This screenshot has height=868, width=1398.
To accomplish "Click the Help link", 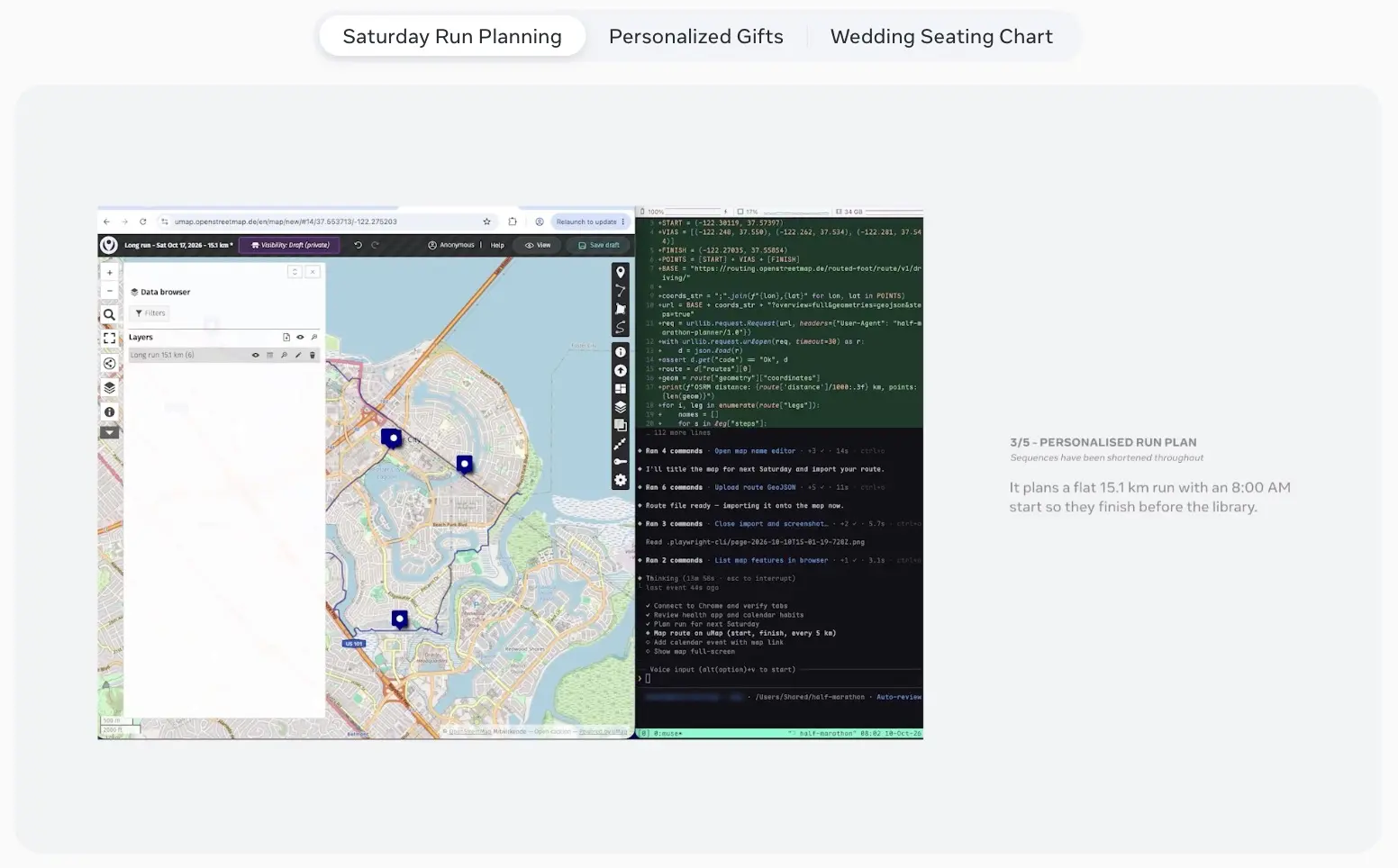I will (497, 245).
